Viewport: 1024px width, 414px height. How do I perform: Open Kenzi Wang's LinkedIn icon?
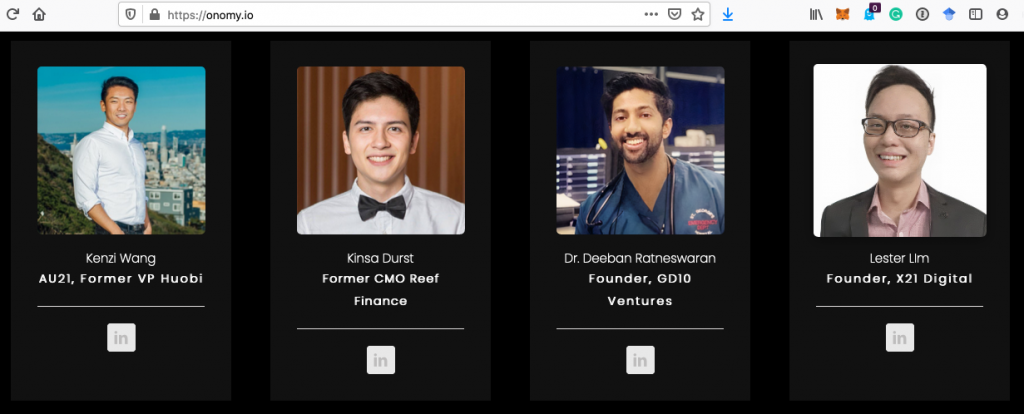click(121, 338)
